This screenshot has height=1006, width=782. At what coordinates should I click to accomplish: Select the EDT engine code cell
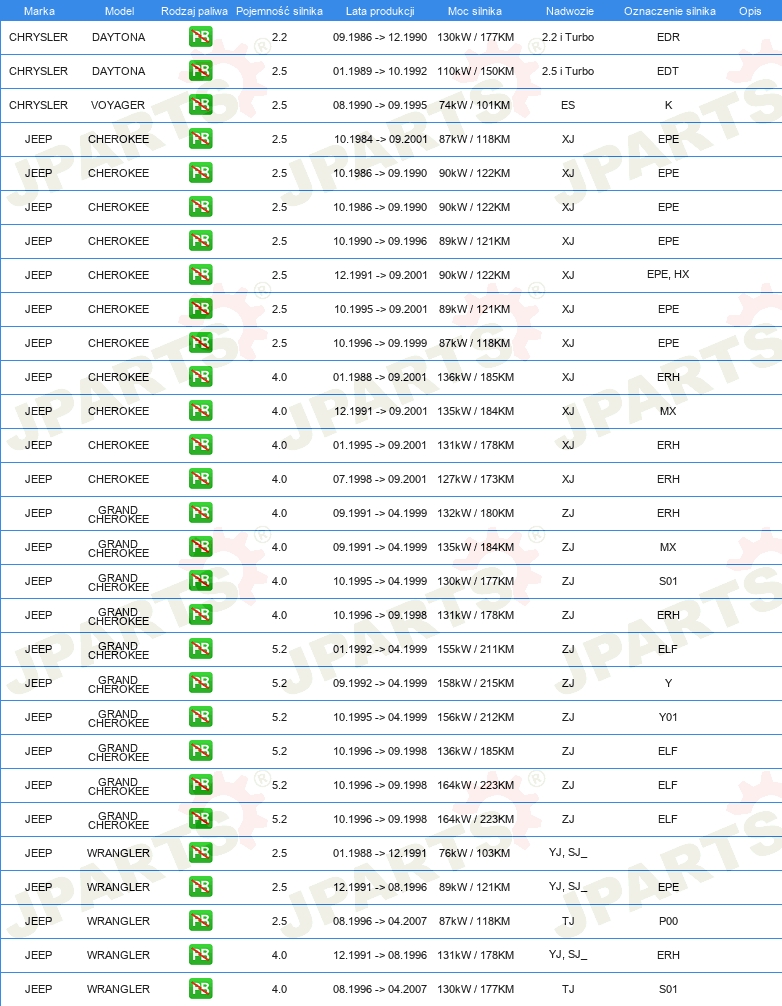click(668, 71)
